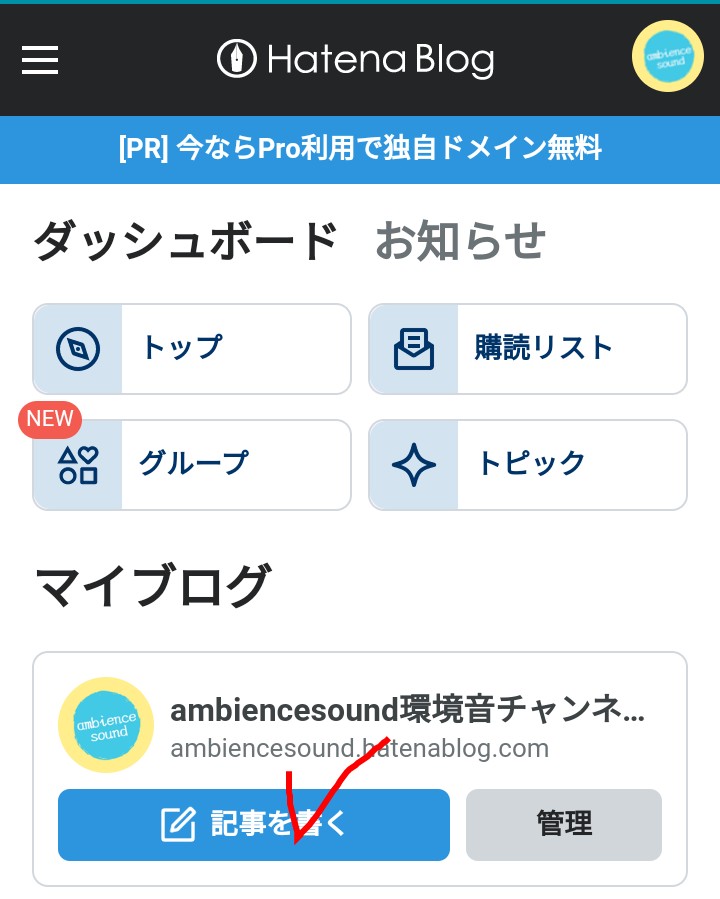
Task: Open the トピック label
Action: coord(531,463)
